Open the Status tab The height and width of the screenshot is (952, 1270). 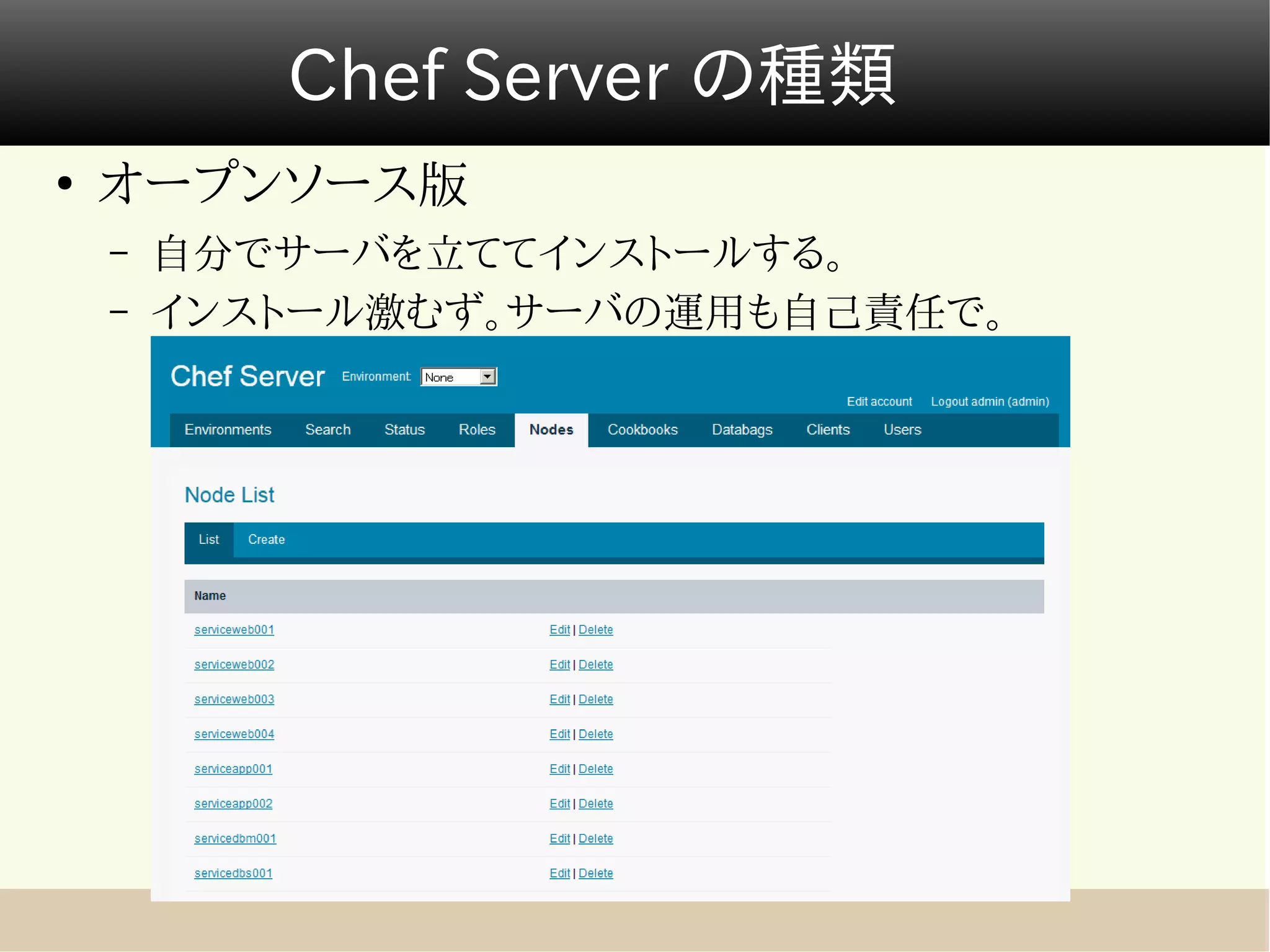(404, 430)
